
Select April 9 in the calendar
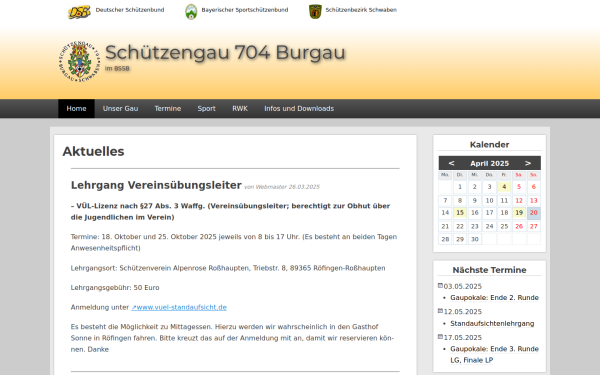pos(474,201)
